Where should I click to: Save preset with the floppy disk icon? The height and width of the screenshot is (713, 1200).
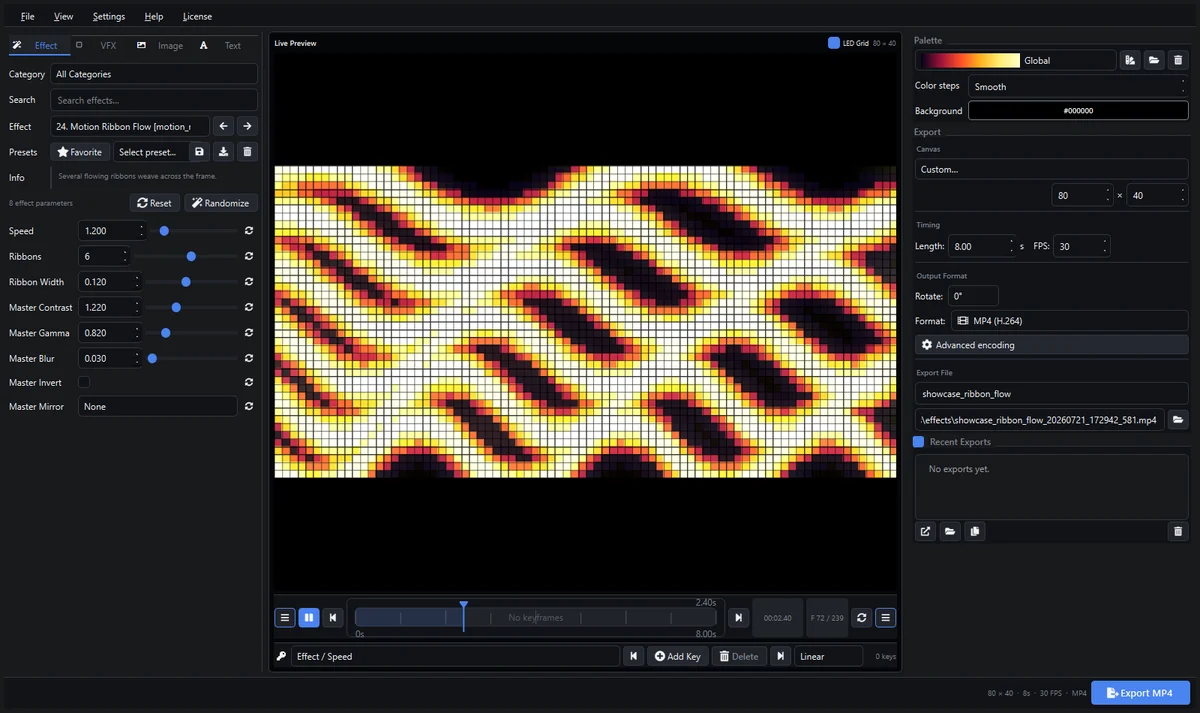tap(199, 152)
